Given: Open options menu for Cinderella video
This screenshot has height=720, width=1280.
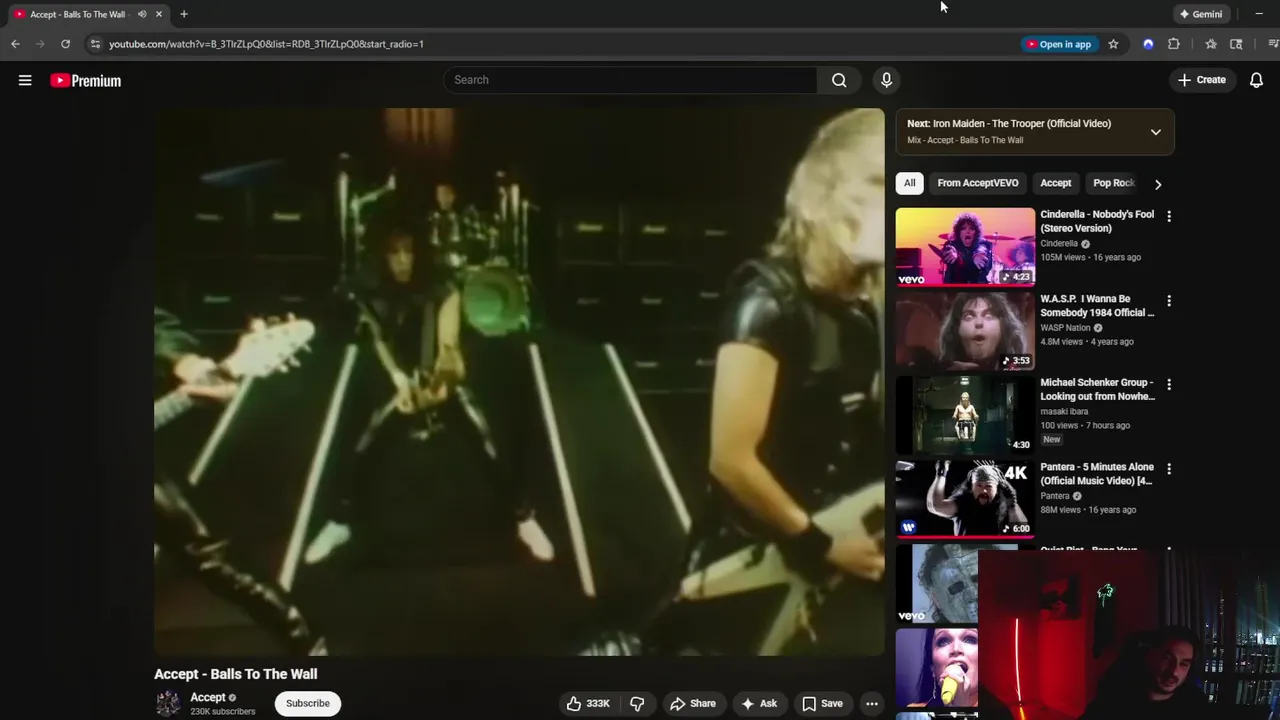Looking at the screenshot, I should tap(1168, 216).
